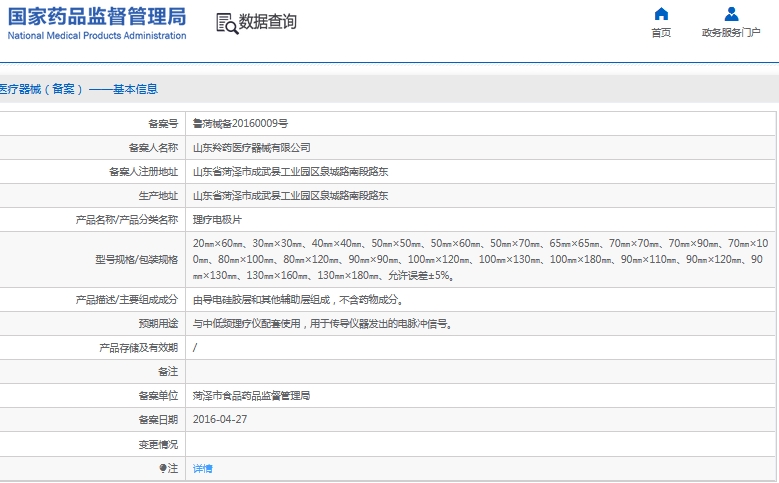This screenshot has height=483, width=779.
Task: Click the 产品名称/产品分类名称 label
Action: (x=127, y=220)
